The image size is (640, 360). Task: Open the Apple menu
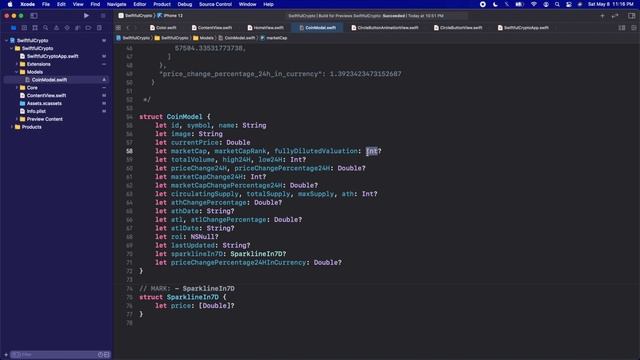coord(10,4)
